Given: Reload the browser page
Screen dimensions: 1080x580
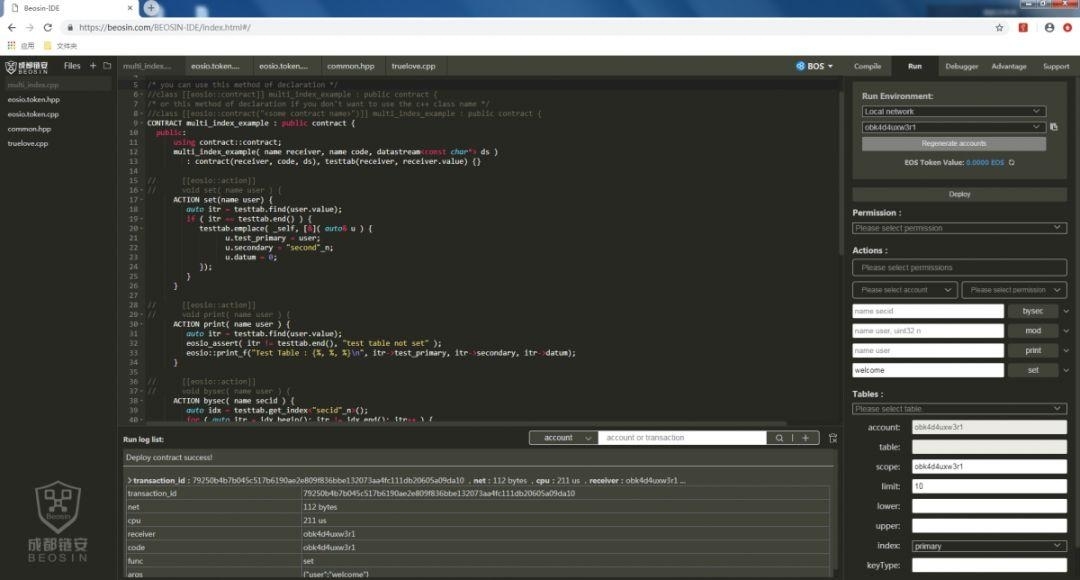Looking at the screenshot, I should [x=48, y=28].
